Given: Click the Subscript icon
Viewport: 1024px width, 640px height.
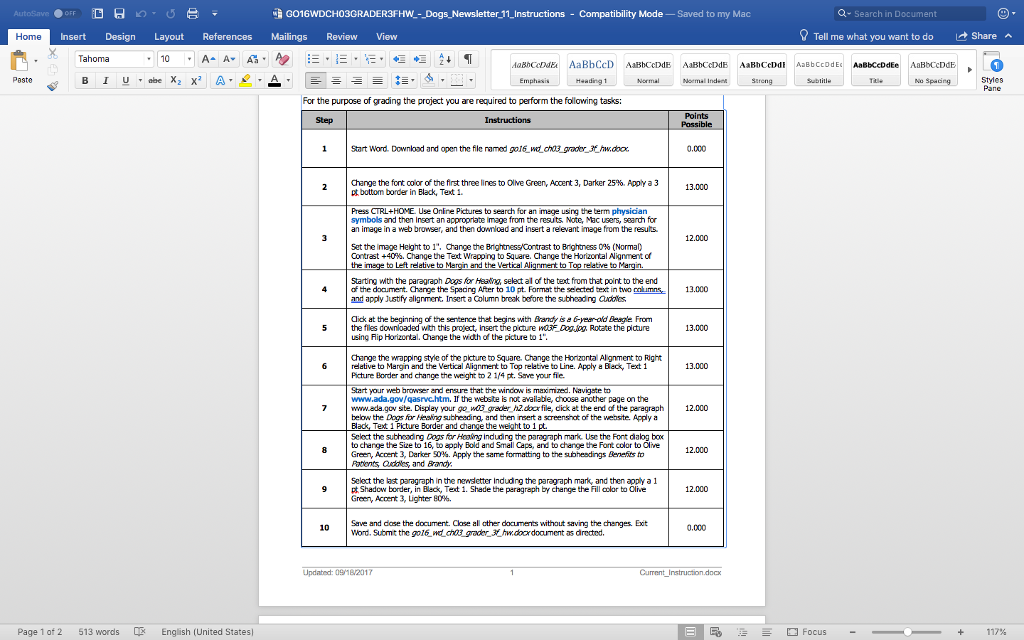Looking at the screenshot, I should (176, 79).
